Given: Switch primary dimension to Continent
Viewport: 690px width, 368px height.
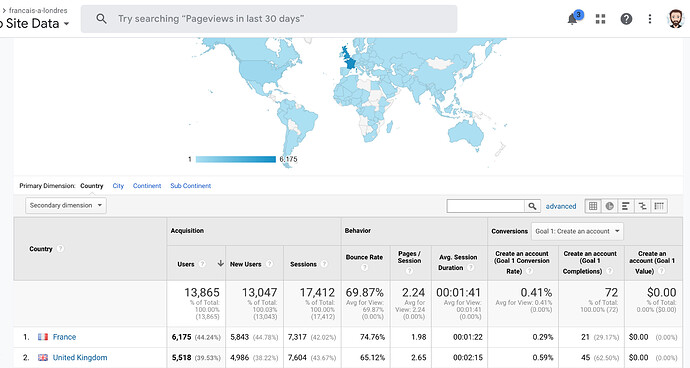Looking at the screenshot, I should pyautogui.click(x=147, y=186).
